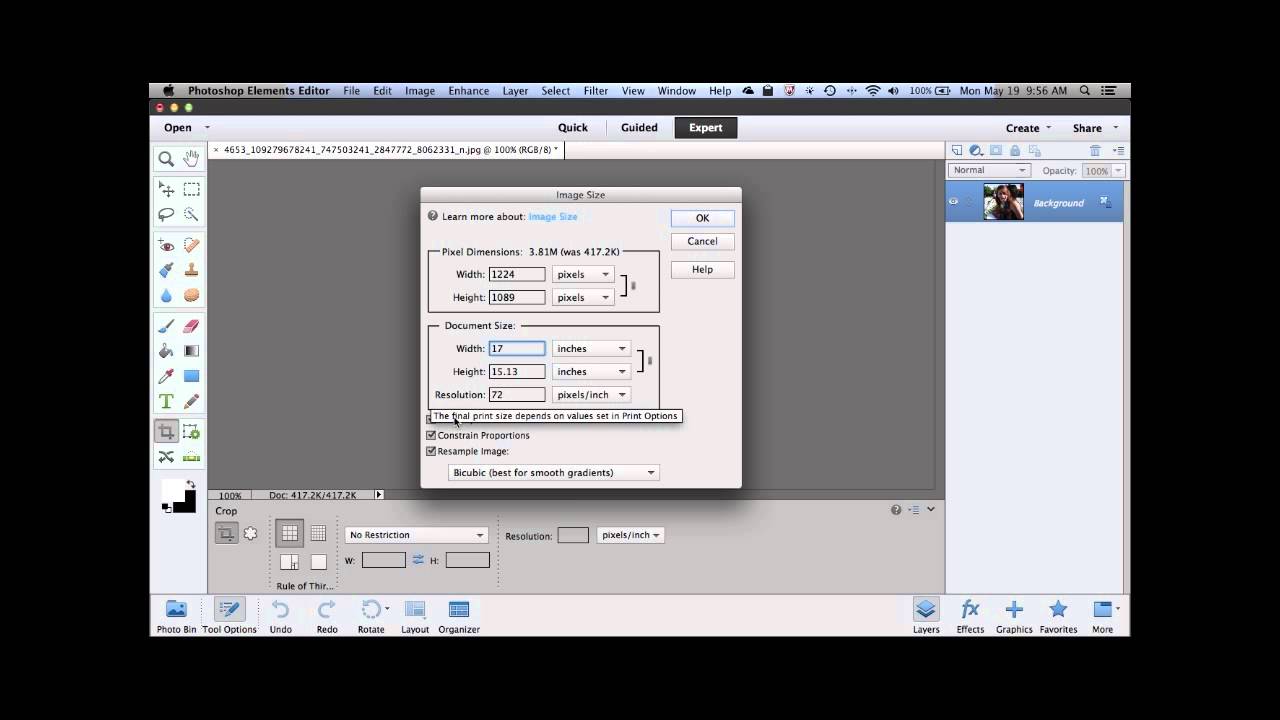
Task: Open the Layer menu
Action: 515,91
